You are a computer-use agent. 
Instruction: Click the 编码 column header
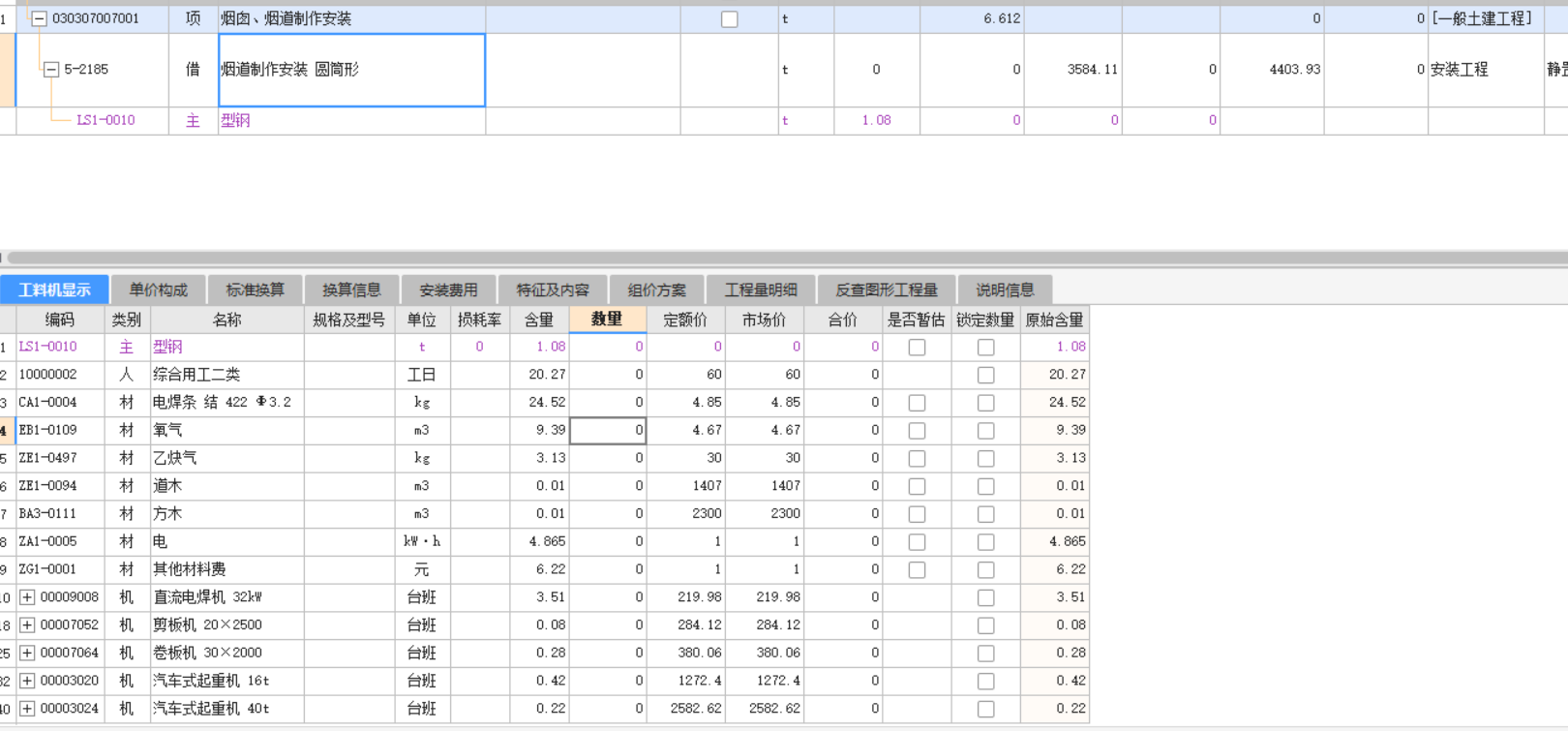click(x=59, y=320)
